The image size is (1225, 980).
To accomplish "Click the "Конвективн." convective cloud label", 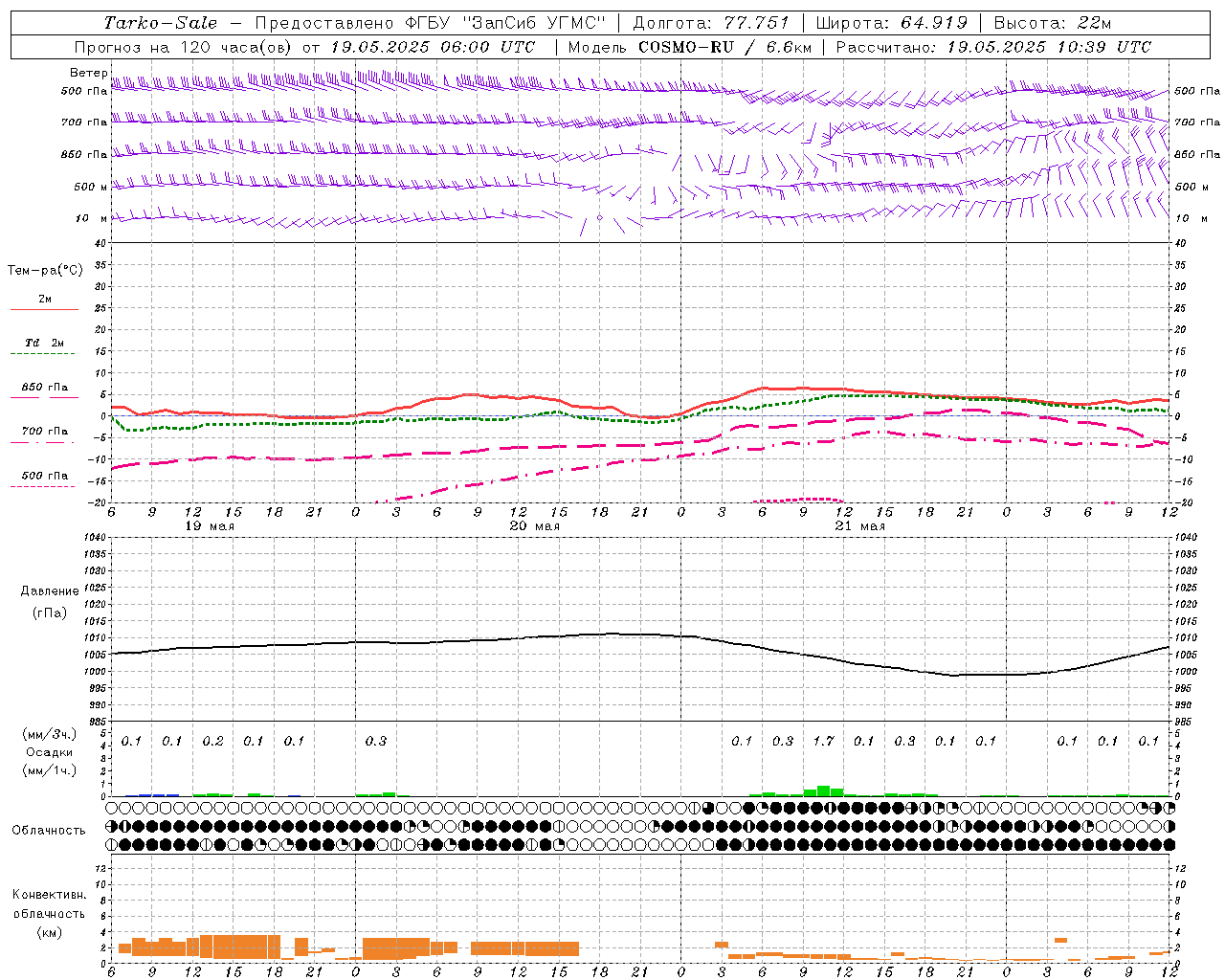I will (x=49, y=895).
